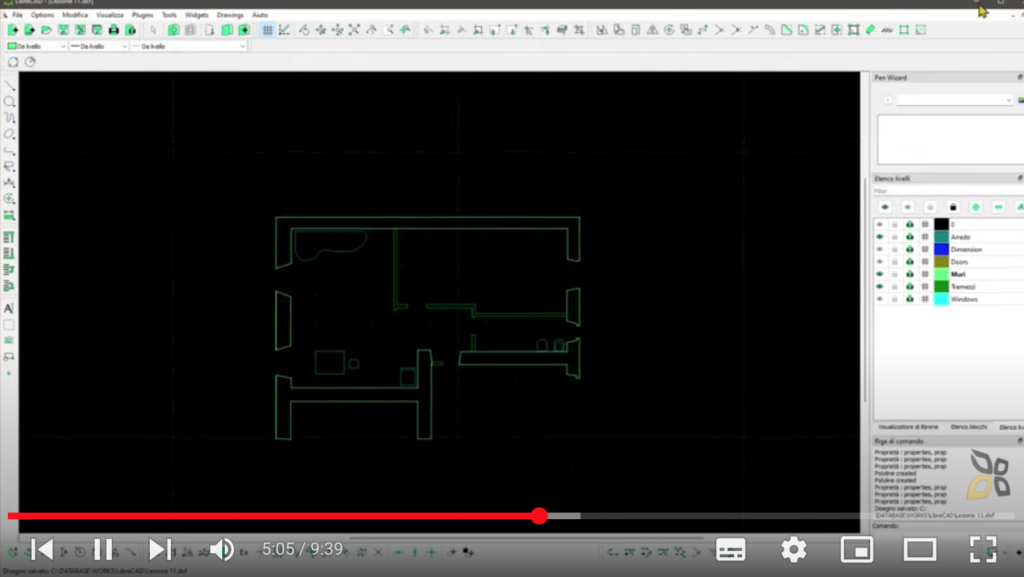This screenshot has height=577, width=1024.
Task: Select the Line tool in left toolbar
Action: (x=9, y=86)
